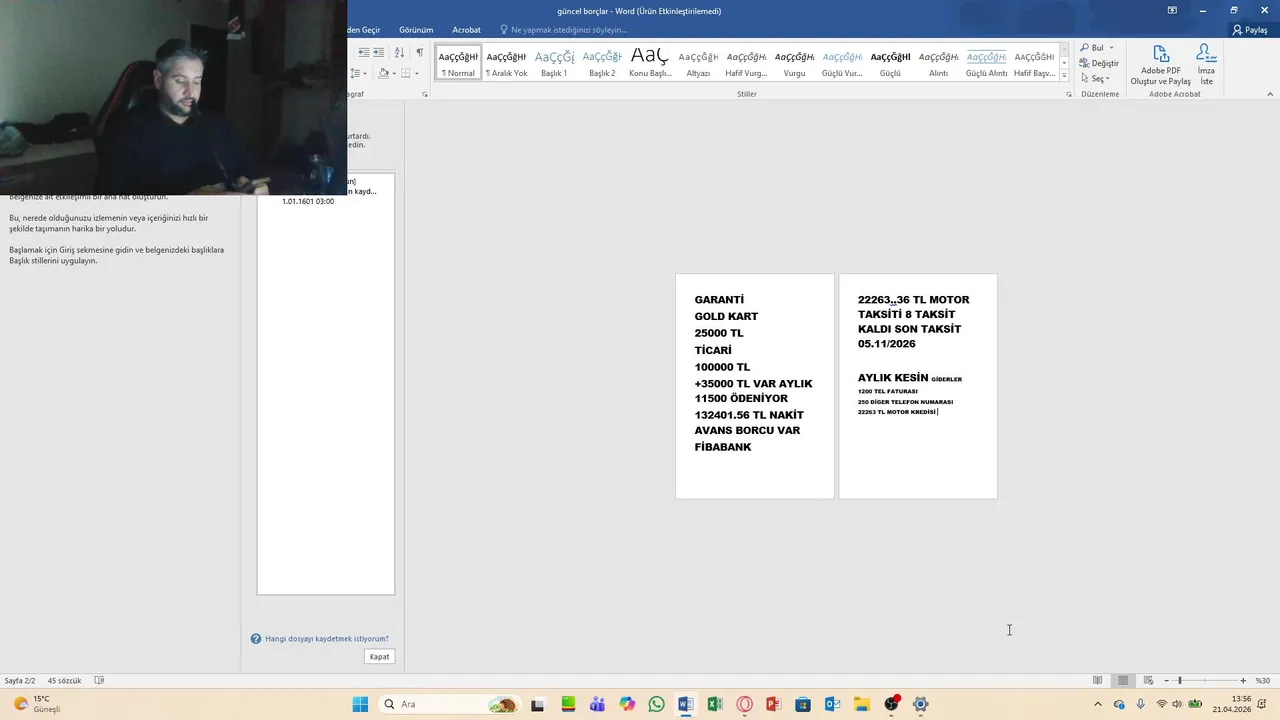This screenshot has height=720, width=1280.
Task: Open PowerPoint from taskbar
Action: click(x=773, y=704)
